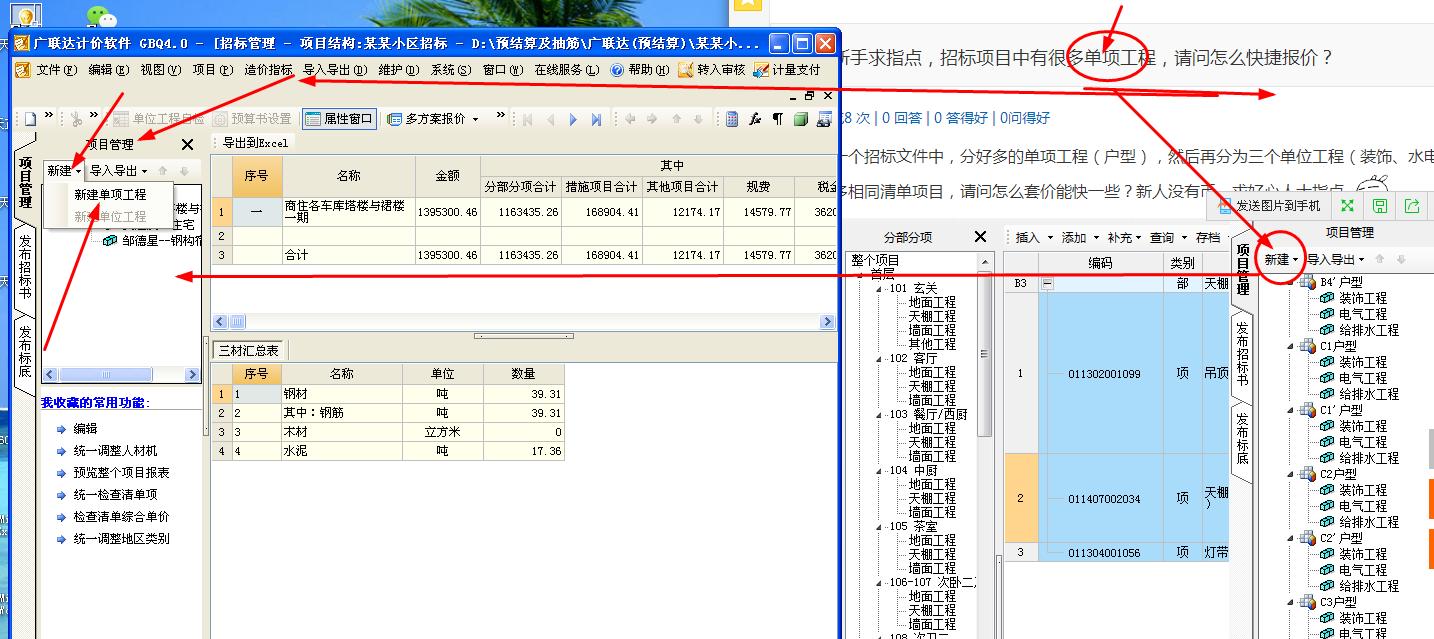Select 电气工程 under C2户型
Screen dimensions: 1434x639
coord(1363,506)
